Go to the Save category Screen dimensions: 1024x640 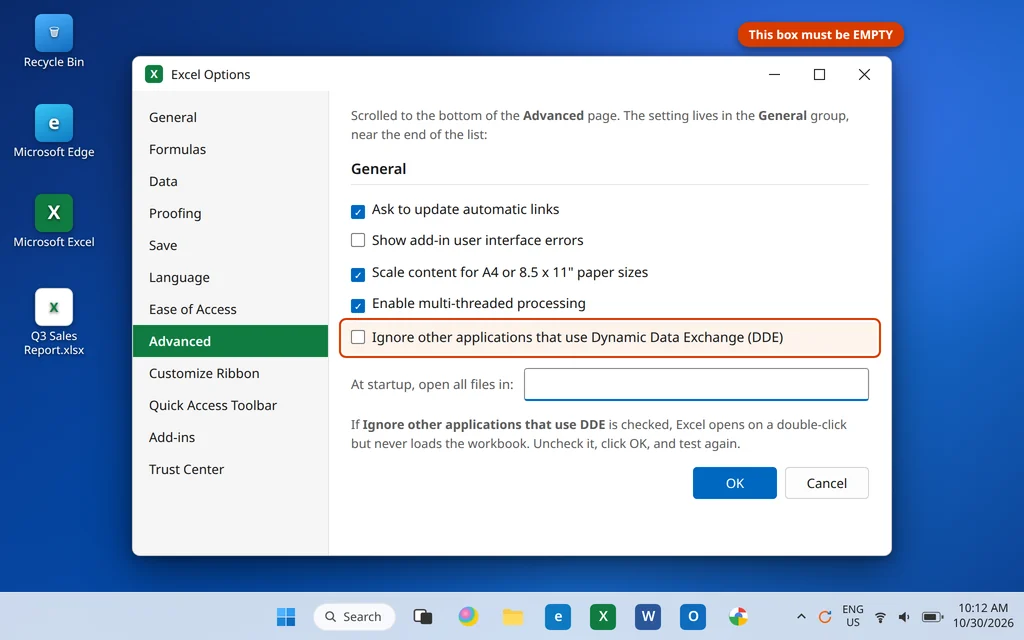pos(230,246)
